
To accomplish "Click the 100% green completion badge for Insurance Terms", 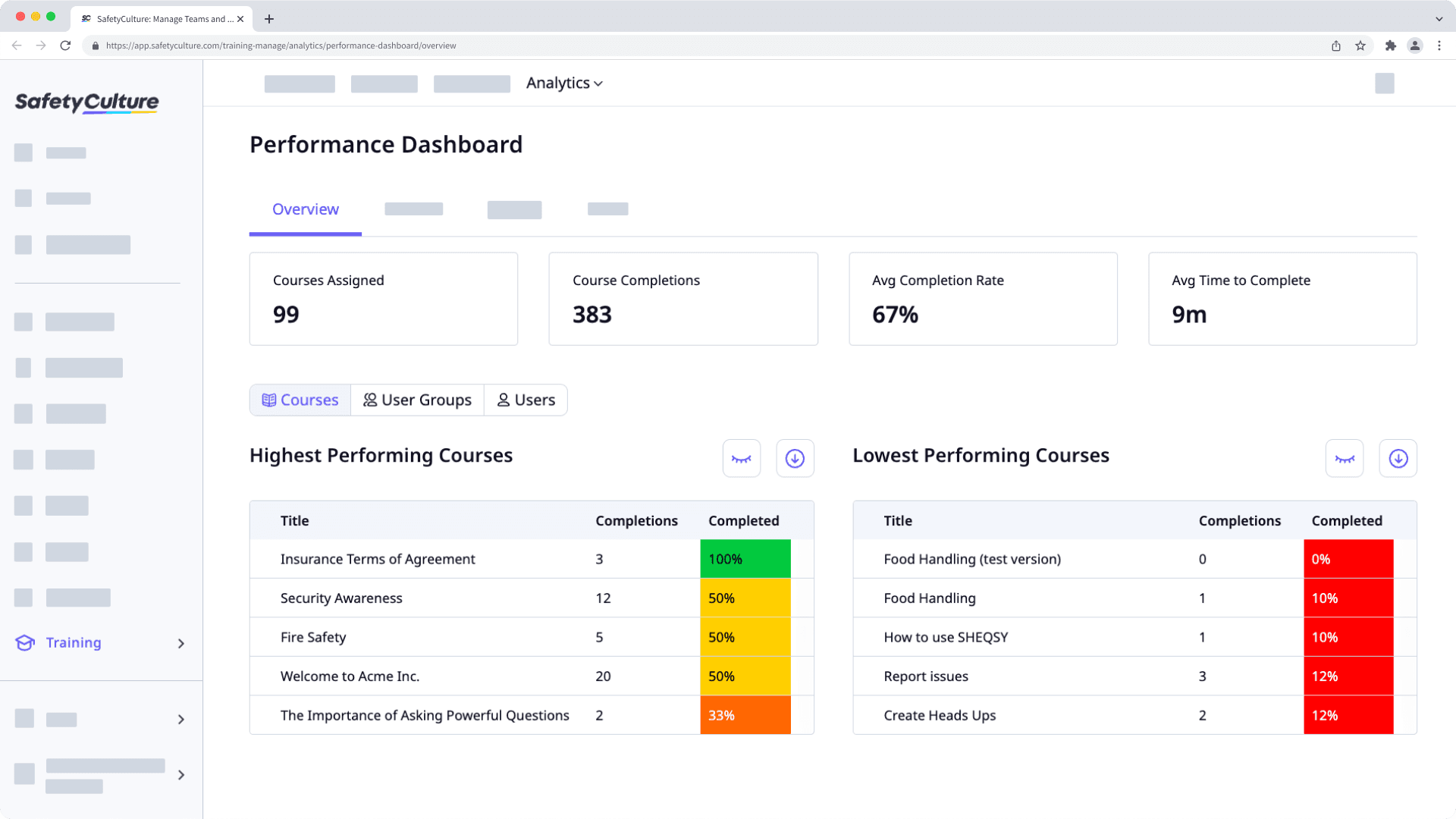I will [x=745, y=559].
